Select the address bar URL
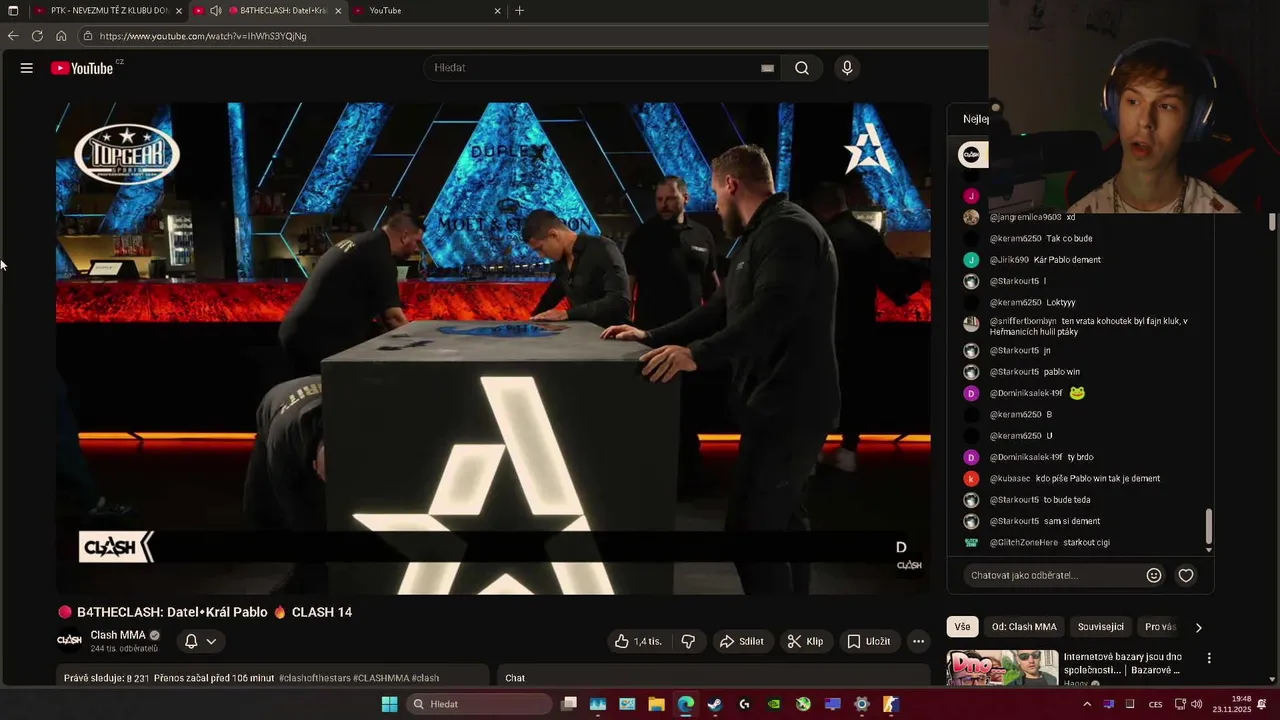Screen dimensions: 1280x720 [x=203, y=36]
